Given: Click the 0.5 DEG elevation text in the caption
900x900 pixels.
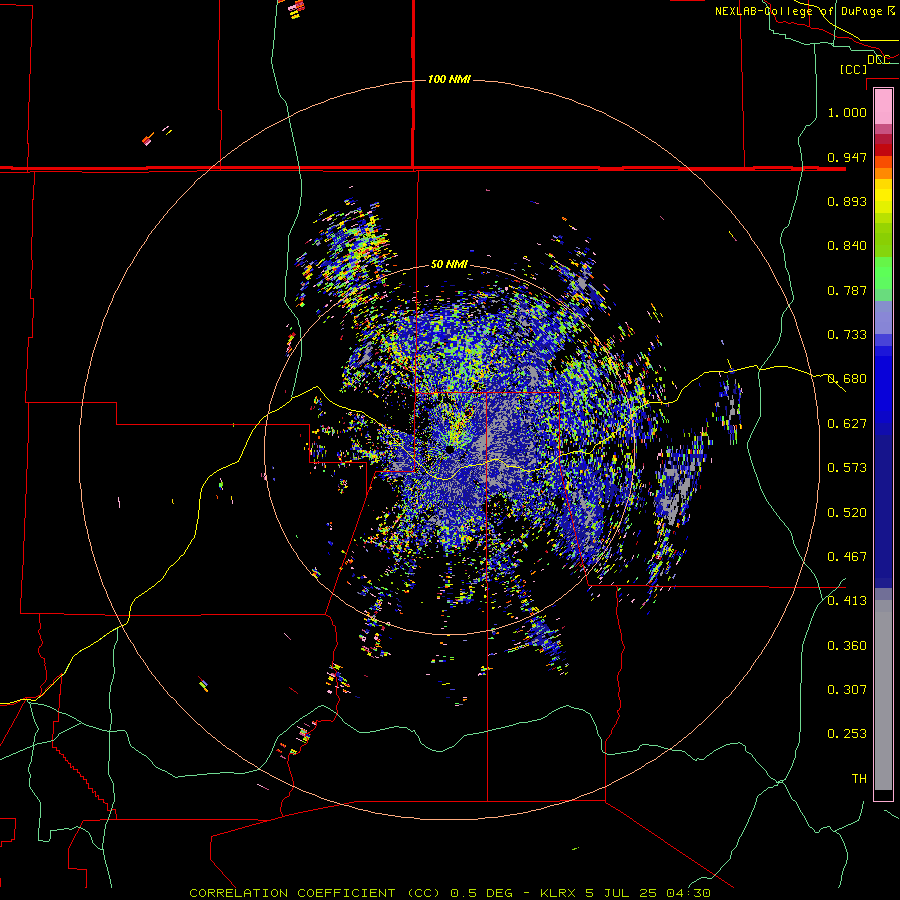Looking at the screenshot, I should tap(480, 893).
